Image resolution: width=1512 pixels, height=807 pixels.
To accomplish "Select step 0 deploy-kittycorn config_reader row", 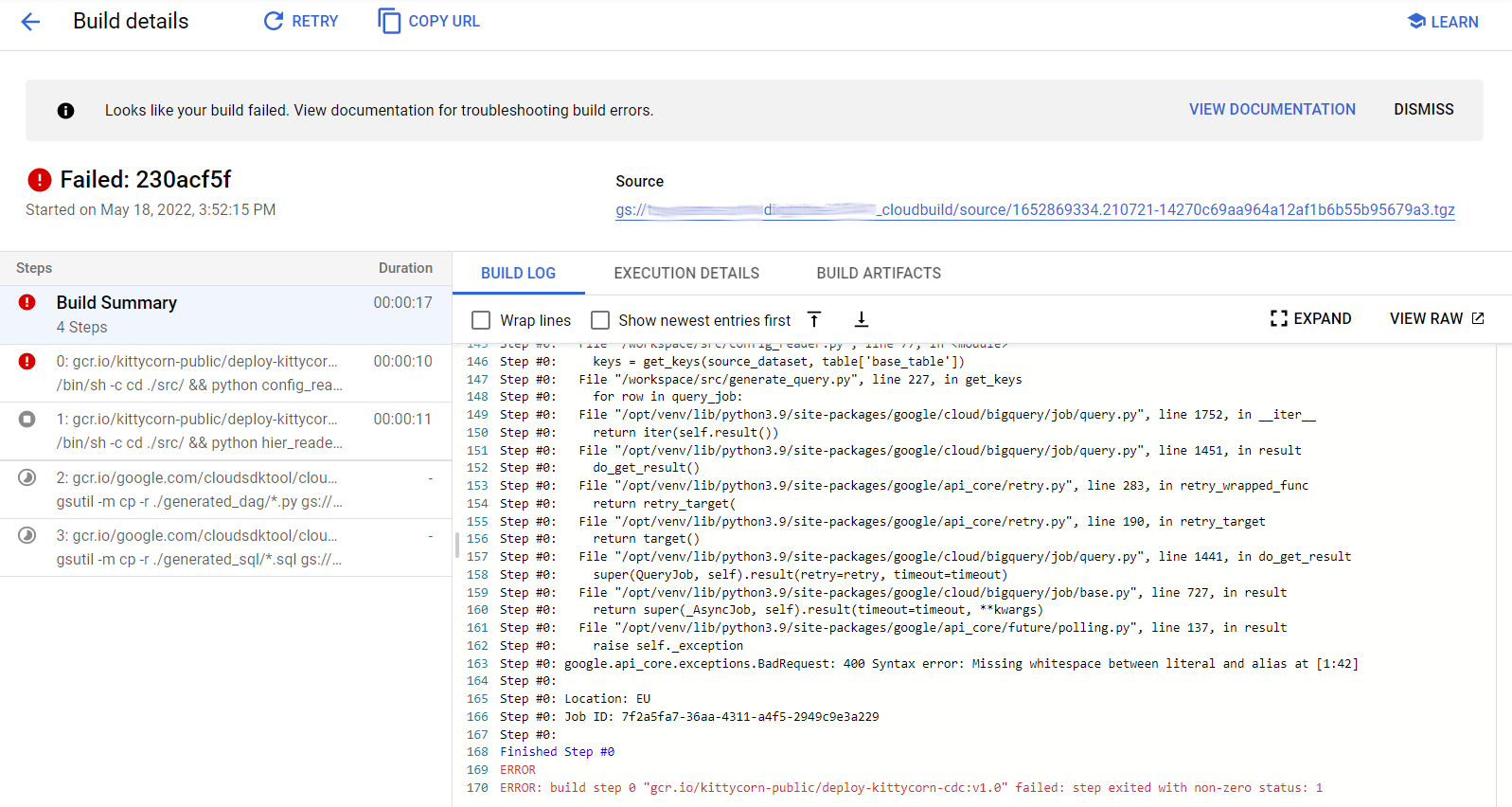I will (x=225, y=373).
